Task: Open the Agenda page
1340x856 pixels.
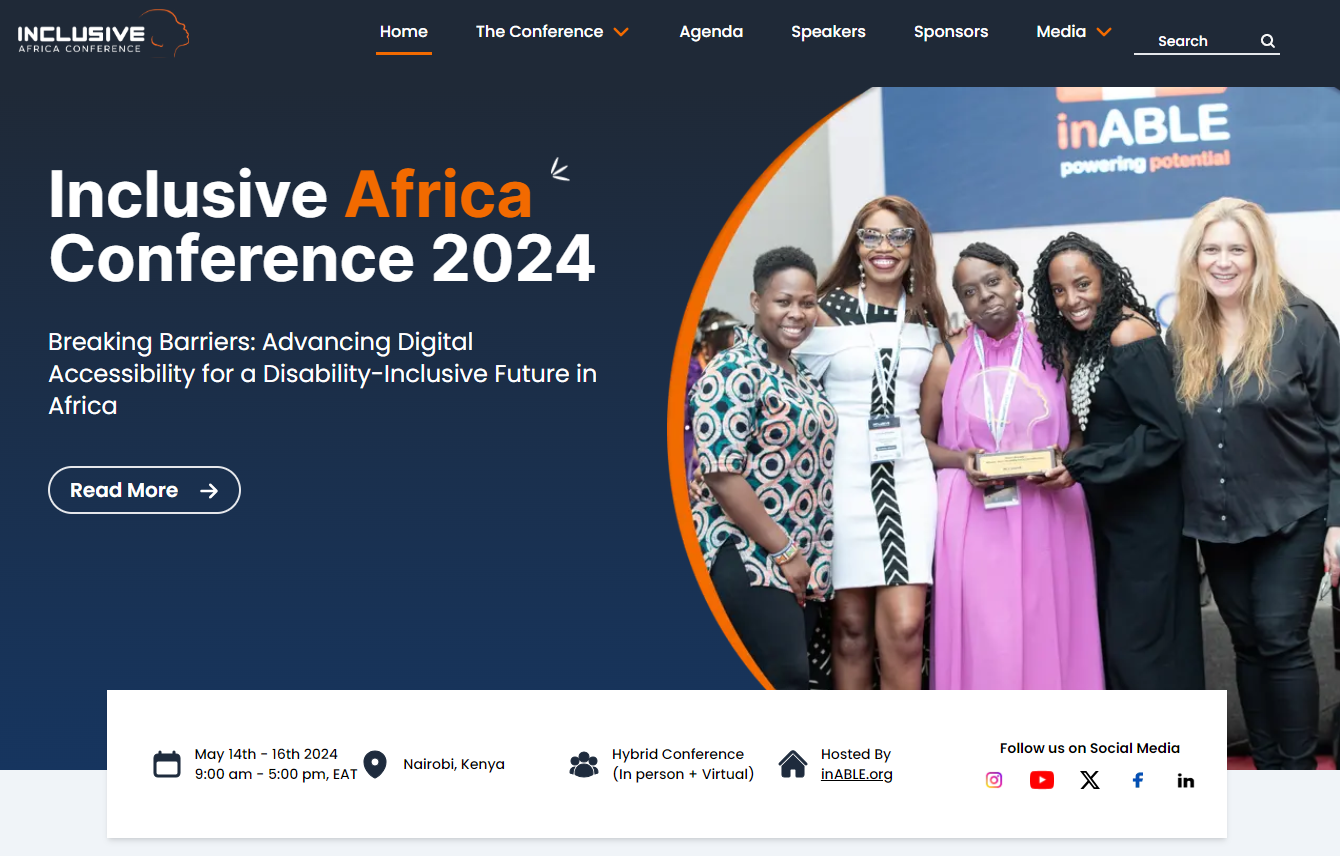Action: pyautogui.click(x=711, y=32)
